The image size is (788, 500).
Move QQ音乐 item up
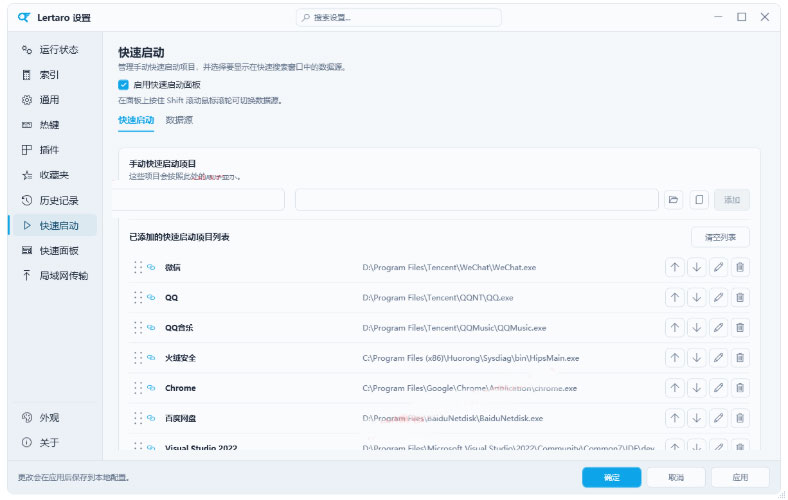coord(674,328)
